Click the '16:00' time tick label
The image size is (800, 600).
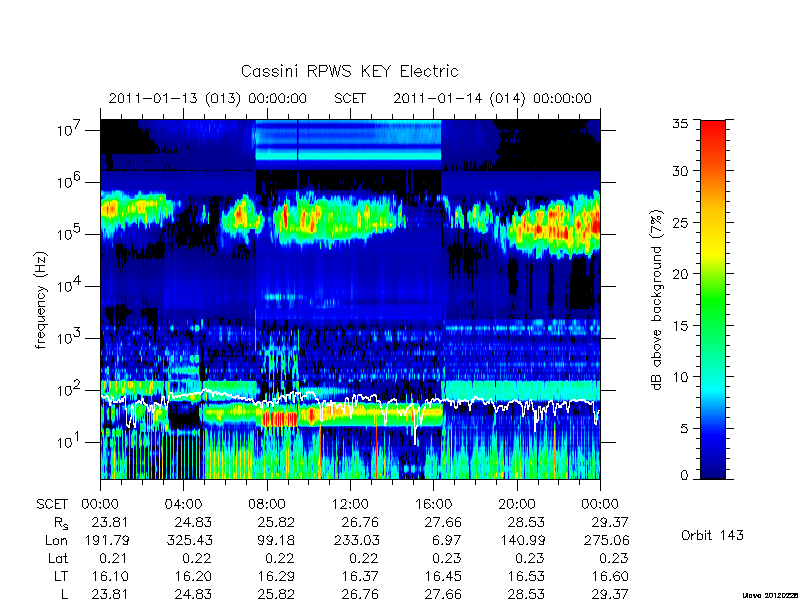(x=433, y=504)
